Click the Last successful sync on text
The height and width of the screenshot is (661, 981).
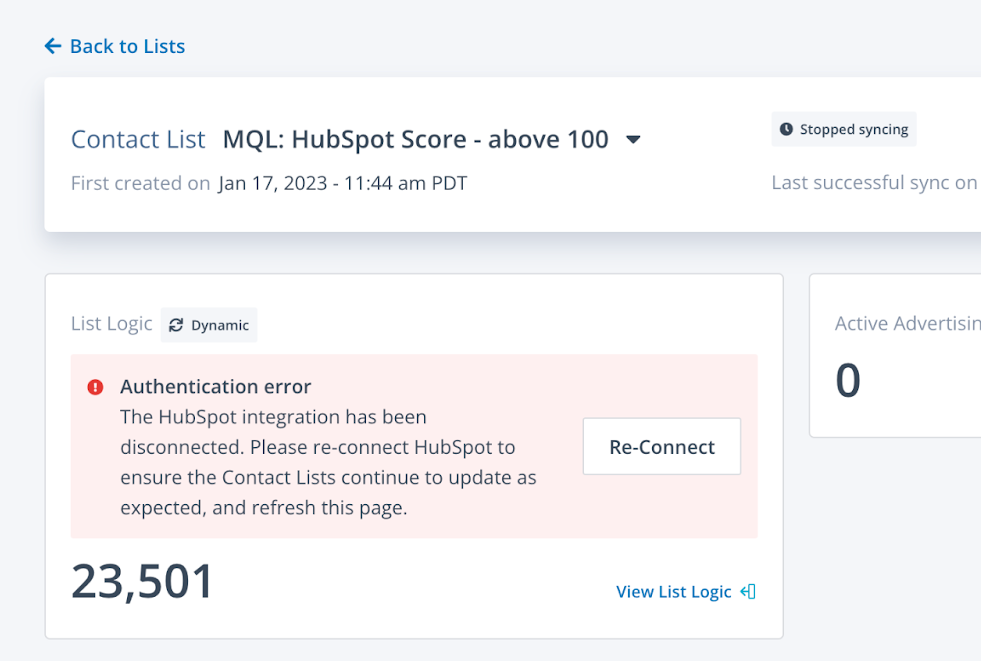[x=874, y=183]
